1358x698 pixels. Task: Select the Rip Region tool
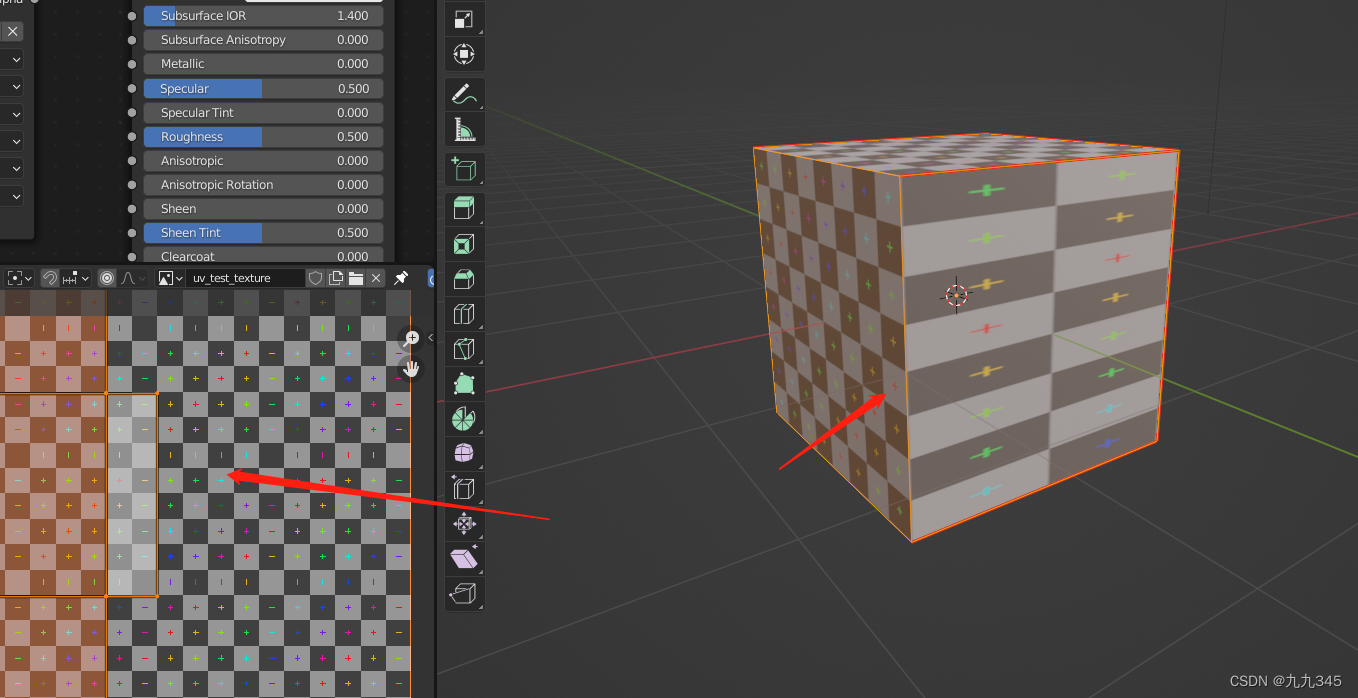click(464, 594)
